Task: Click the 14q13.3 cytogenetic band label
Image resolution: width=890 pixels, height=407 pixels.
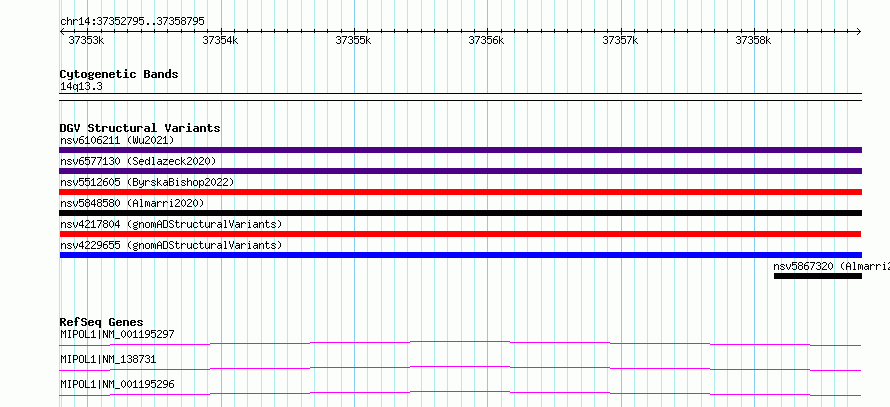Action: coord(81,87)
